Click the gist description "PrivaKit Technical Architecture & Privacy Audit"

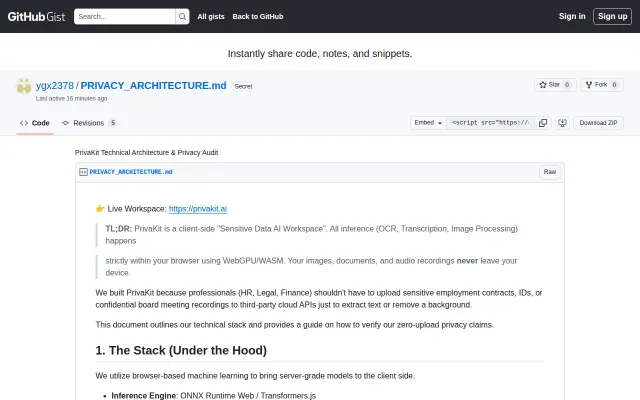click(147, 152)
